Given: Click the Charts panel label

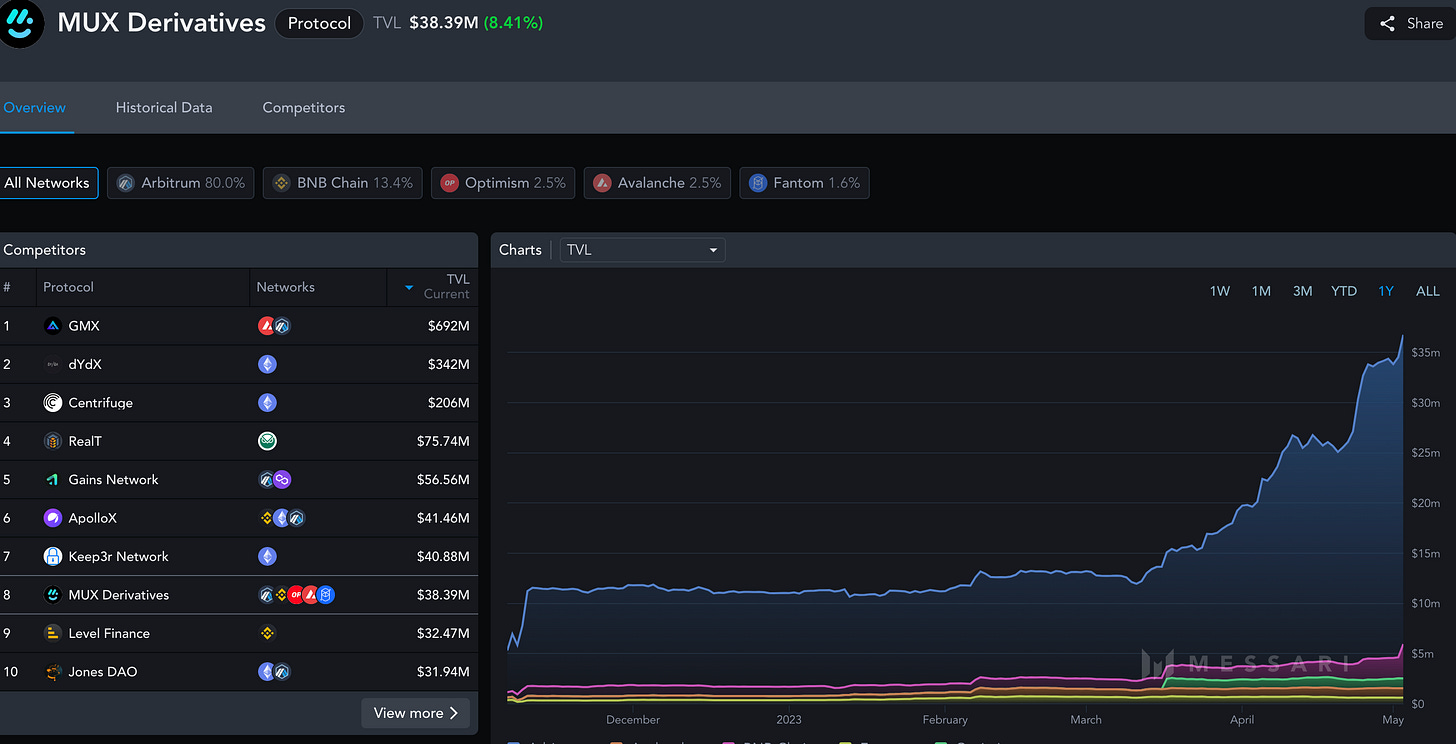Looking at the screenshot, I should point(520,250).
